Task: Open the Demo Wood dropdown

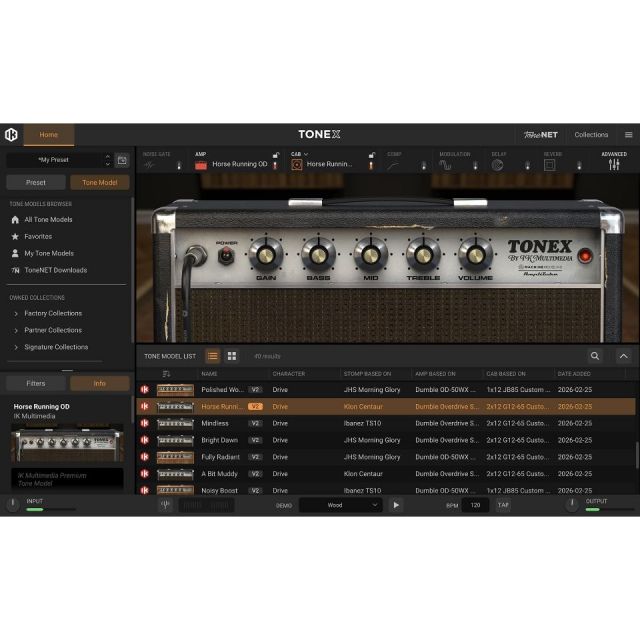Action: click(340, 505)
